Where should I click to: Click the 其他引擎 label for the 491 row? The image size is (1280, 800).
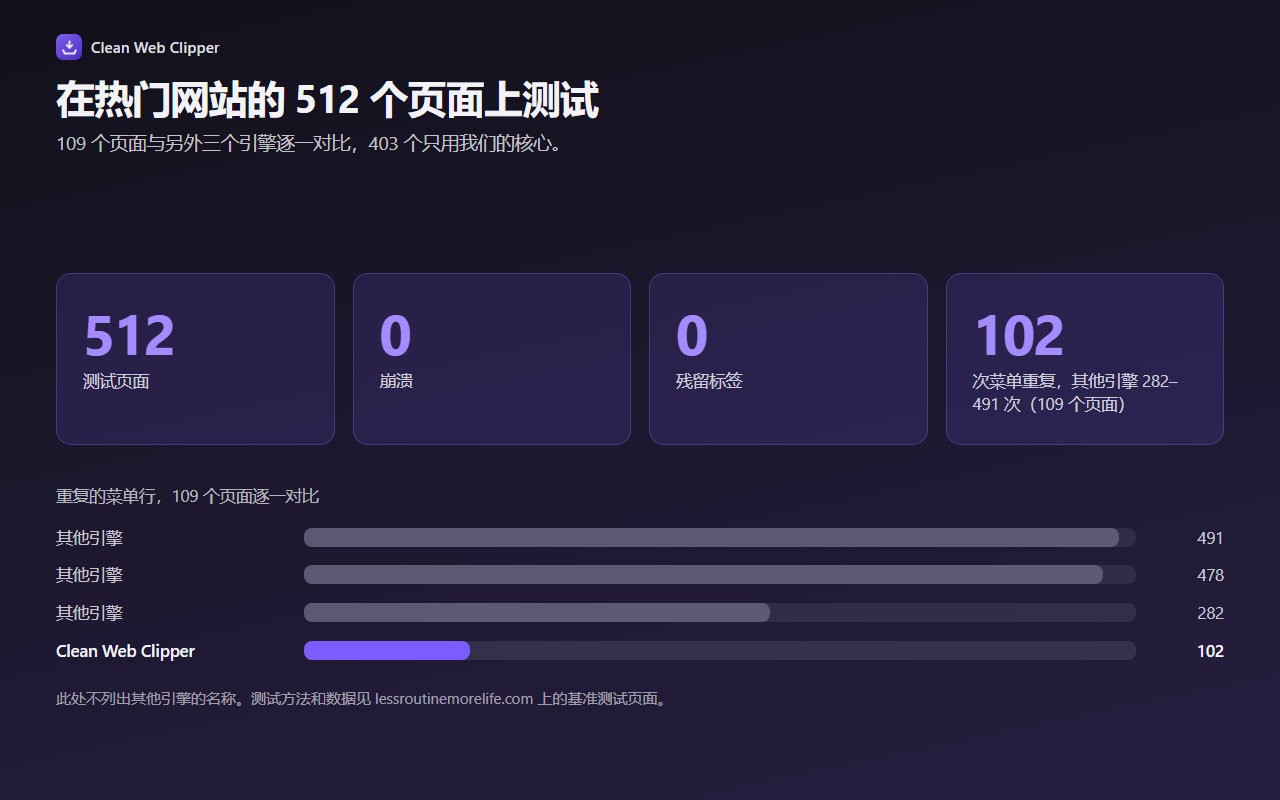coord(89,538)
